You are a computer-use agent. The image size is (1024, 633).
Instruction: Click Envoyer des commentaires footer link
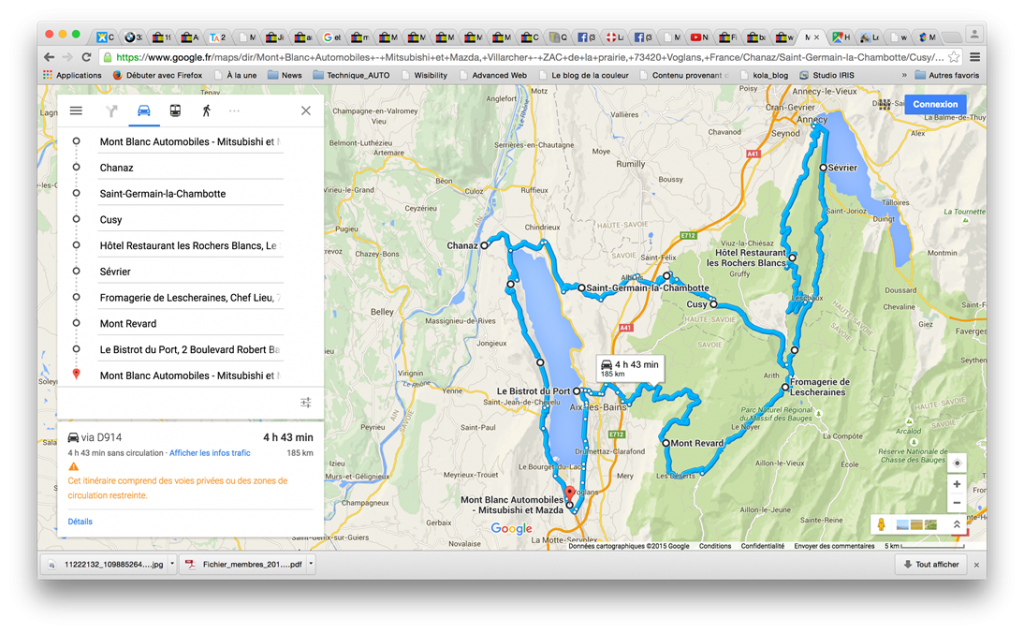click(834, 546)
